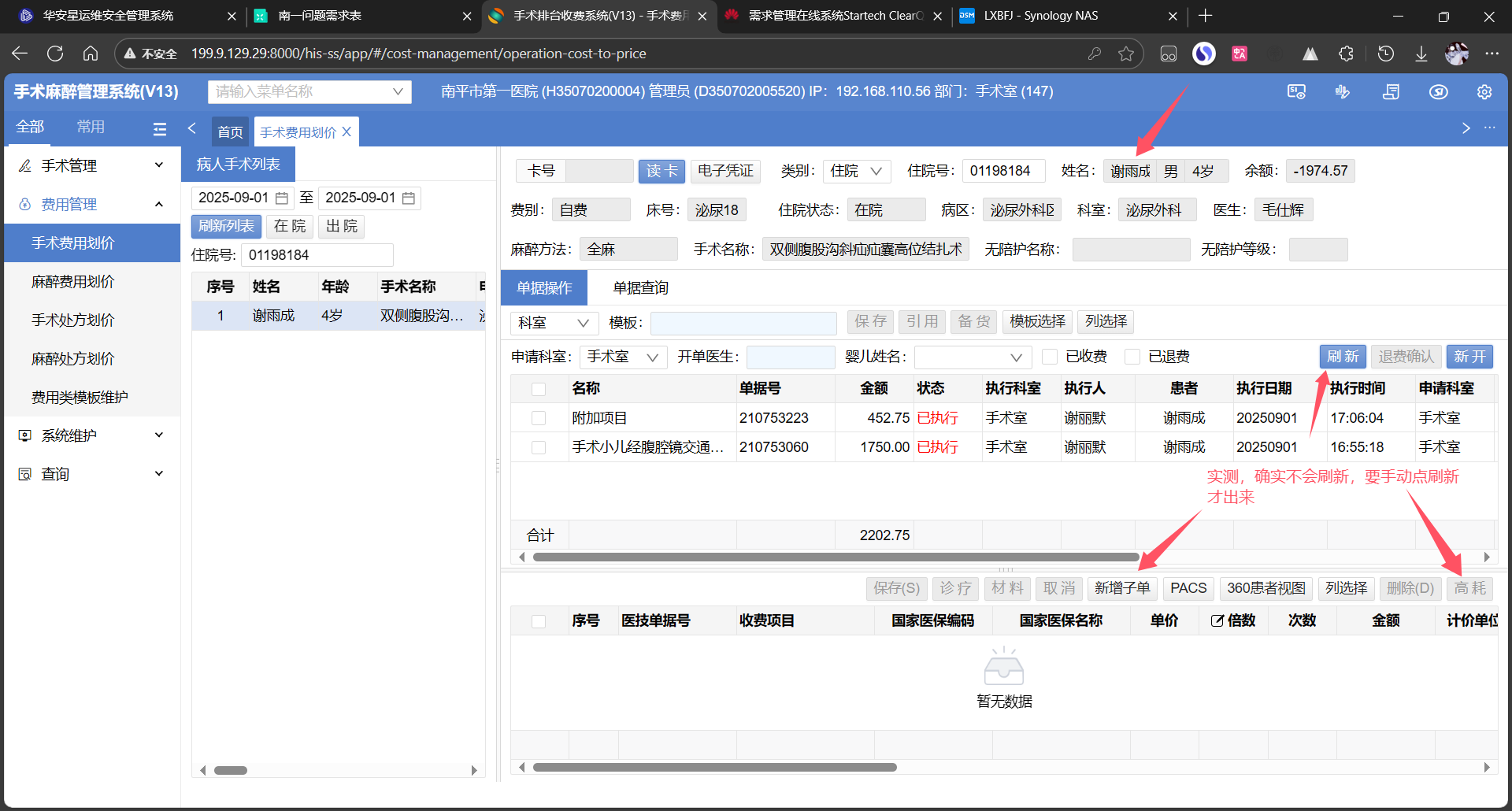Click the SI monitor-with-eye icon in the blue header
The height and width of the screenshot is (811, 1512).
(x=1296, y=92)
